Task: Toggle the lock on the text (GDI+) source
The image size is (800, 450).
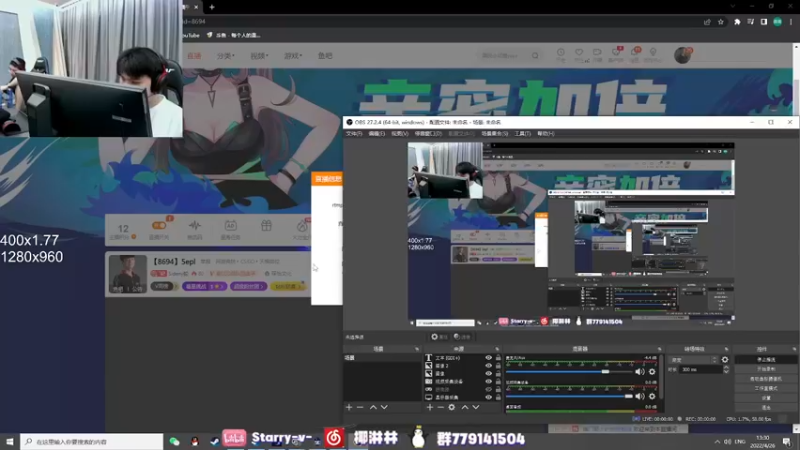Action: (x=498, y=358)
